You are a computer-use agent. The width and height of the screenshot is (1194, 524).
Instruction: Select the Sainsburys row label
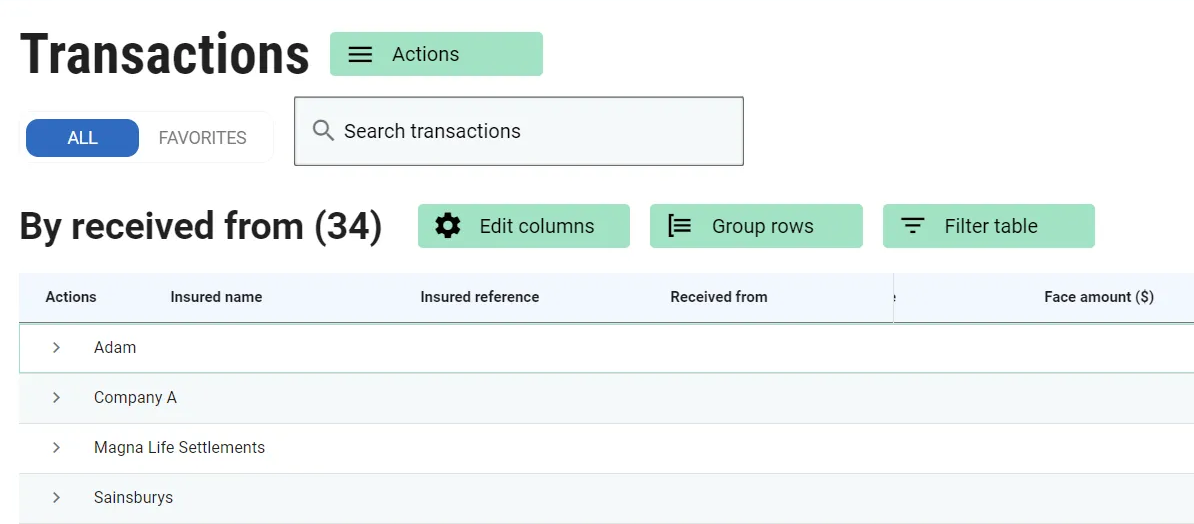coord(133,498)
